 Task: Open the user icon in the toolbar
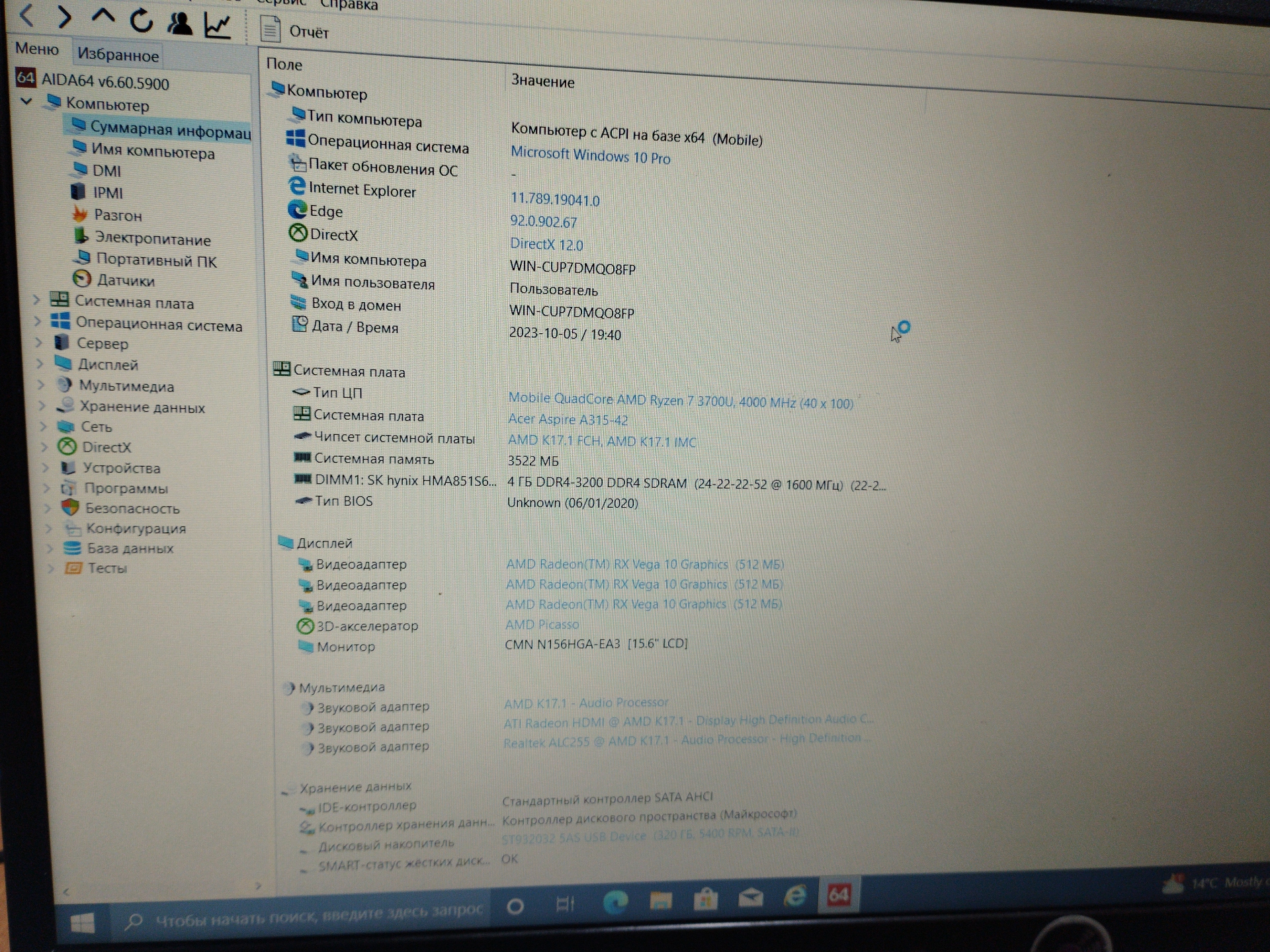point(179,23)
